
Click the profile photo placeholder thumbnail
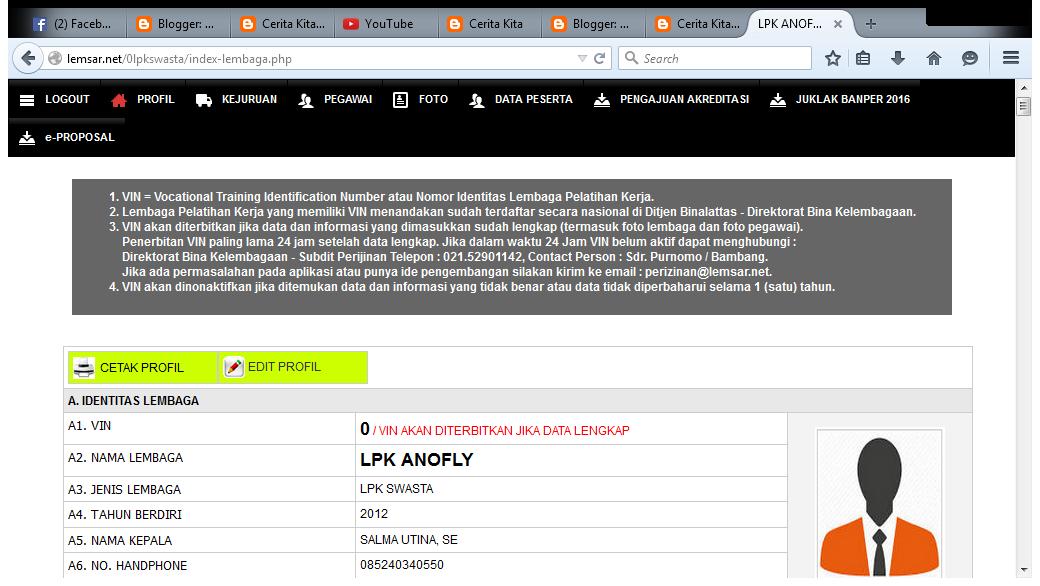point(879,505)
